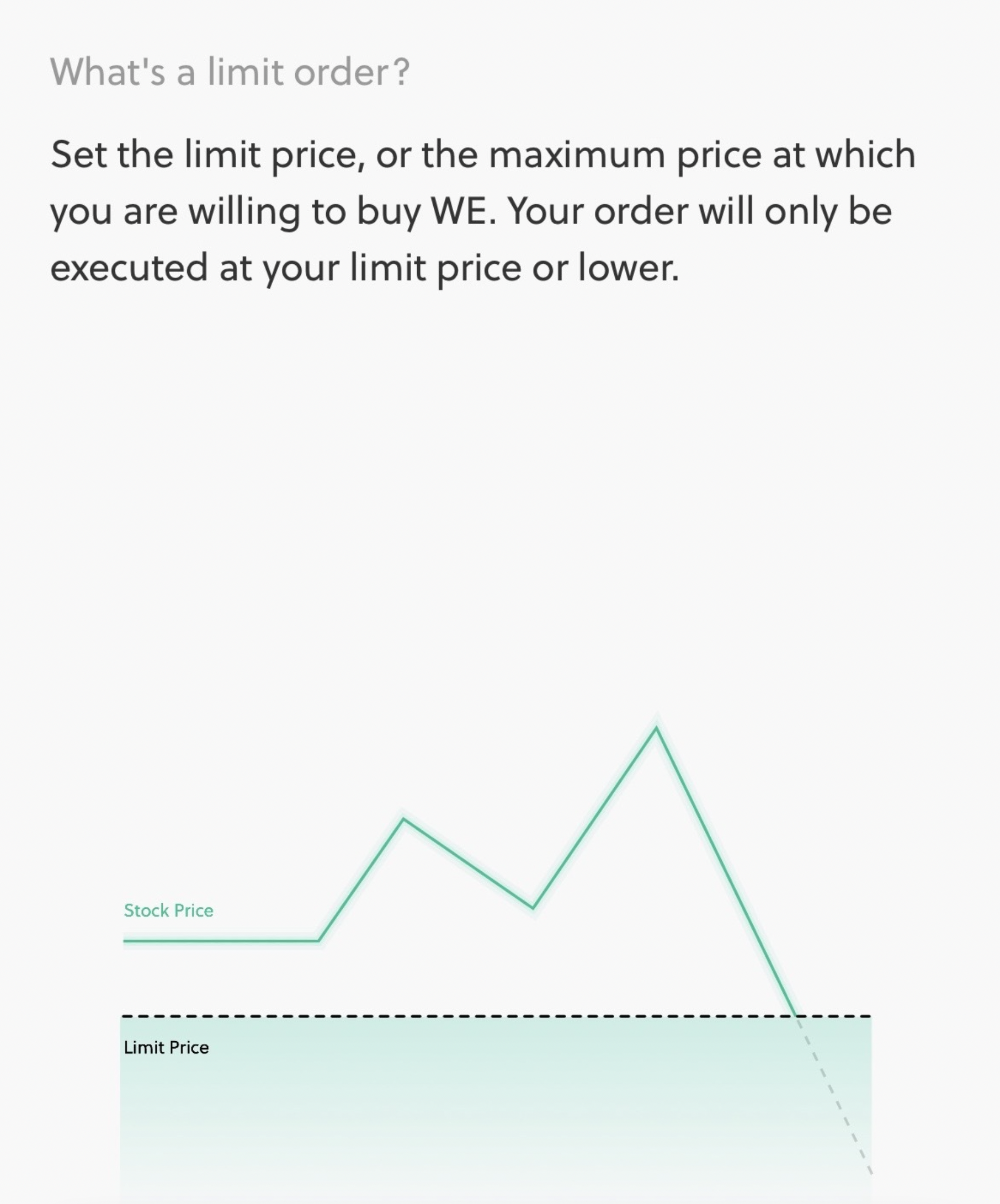Tap the "What's a limit order?" heading

[230, 72]
